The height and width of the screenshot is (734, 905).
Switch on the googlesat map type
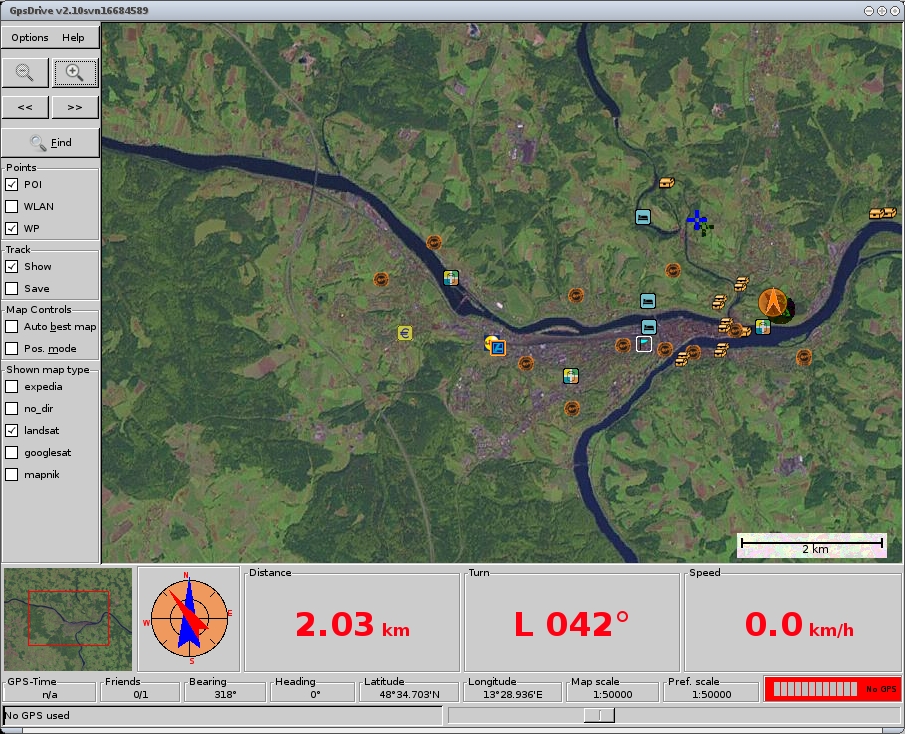pos(12,453)
